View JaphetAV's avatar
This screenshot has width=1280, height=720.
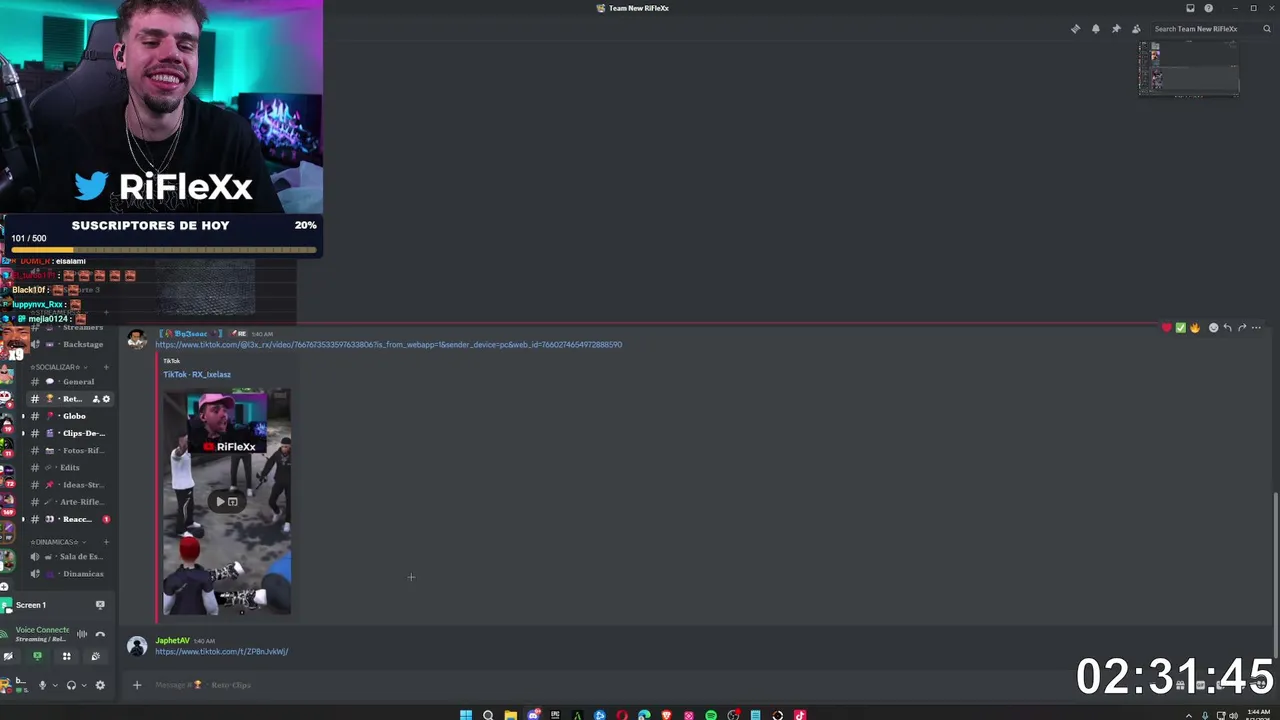[x=137, y=646]
